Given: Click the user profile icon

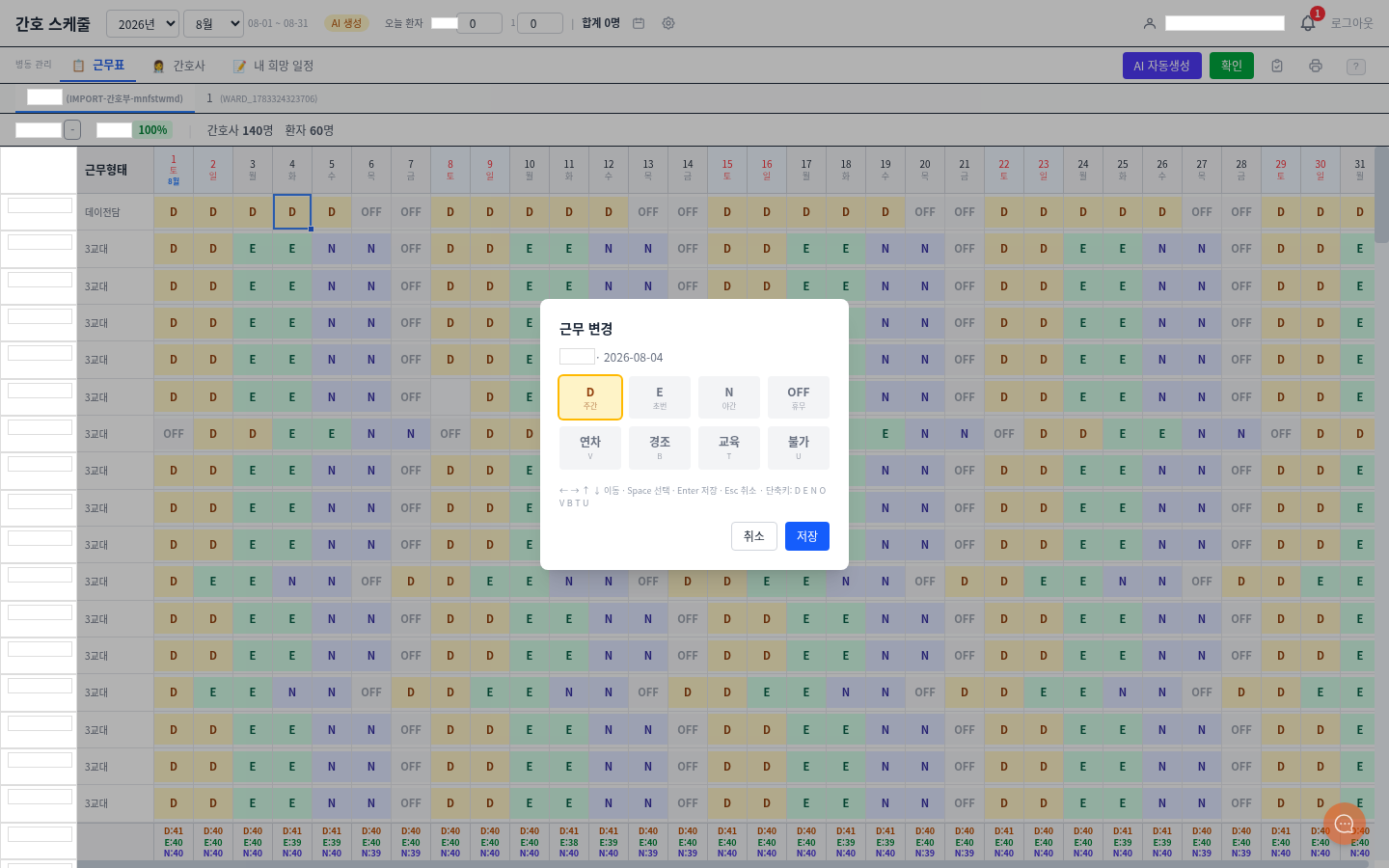Looking at the screenshot, I should coord(1150,23).
